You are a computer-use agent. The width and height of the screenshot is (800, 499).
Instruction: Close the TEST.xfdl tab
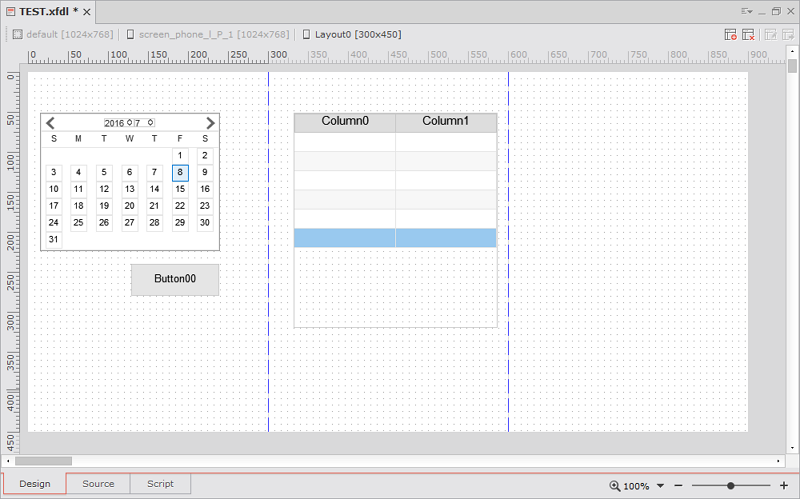(88, 11)
